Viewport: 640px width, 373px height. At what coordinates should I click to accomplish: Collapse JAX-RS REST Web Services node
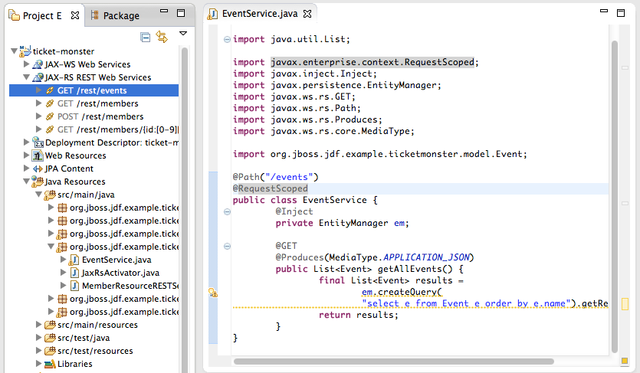pos(26,77)
